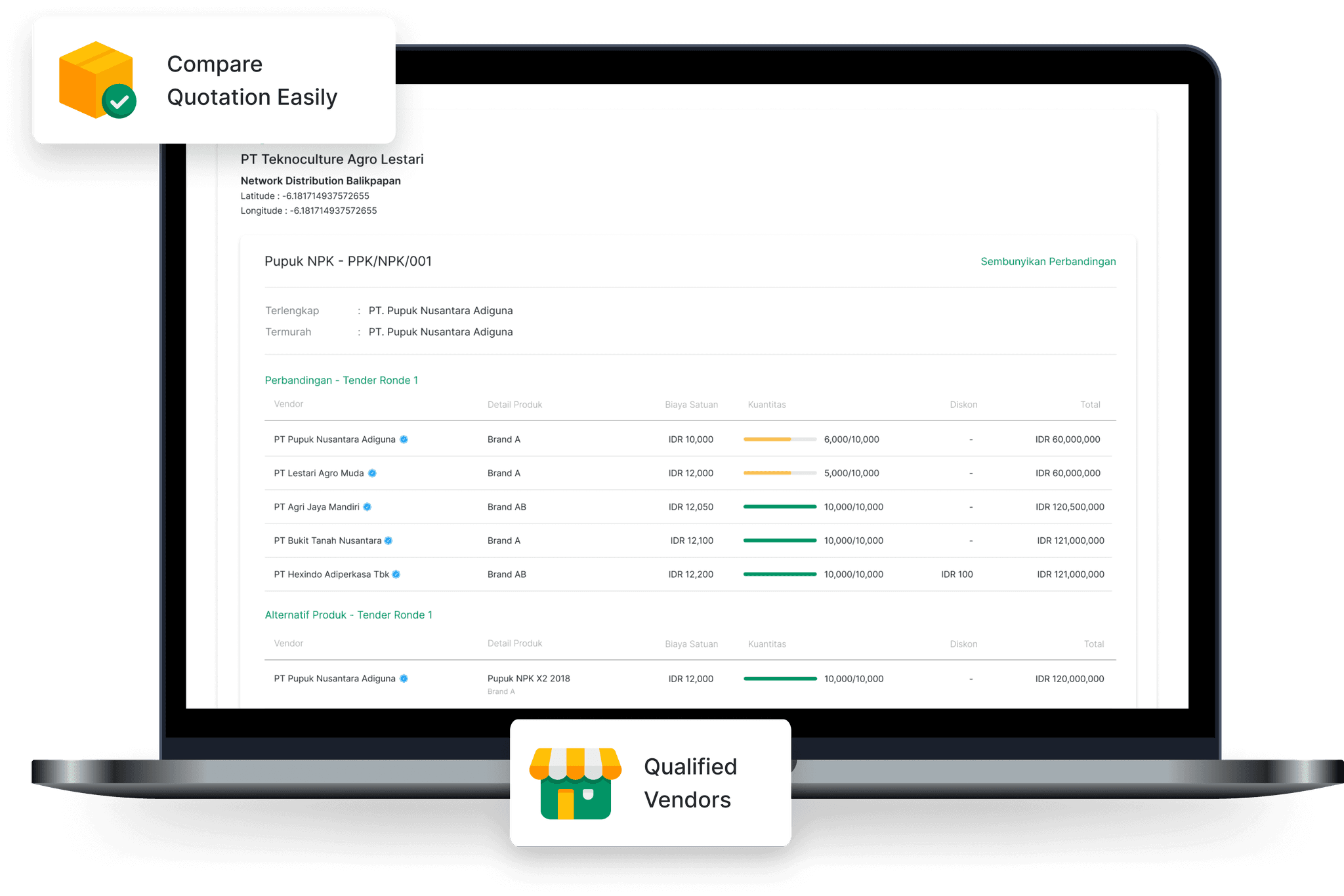Click total IDR 120,000,000
1344x896 pixels.
1070,679
